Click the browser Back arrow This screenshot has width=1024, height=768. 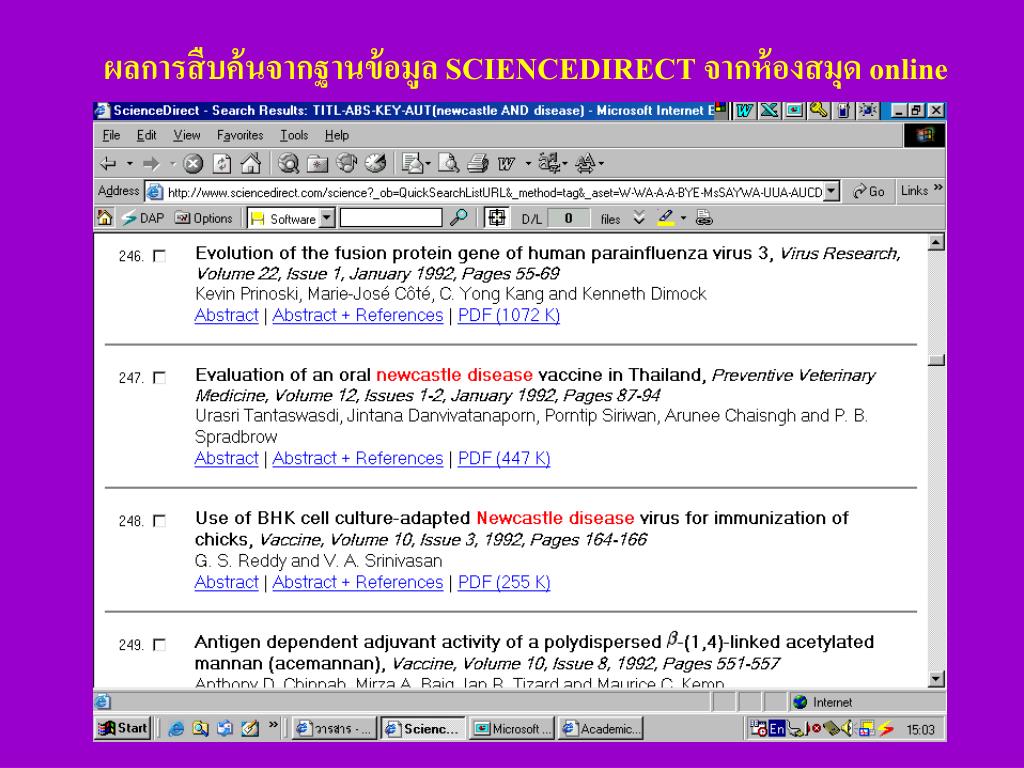pyautogui.click(x=108, y=164)
